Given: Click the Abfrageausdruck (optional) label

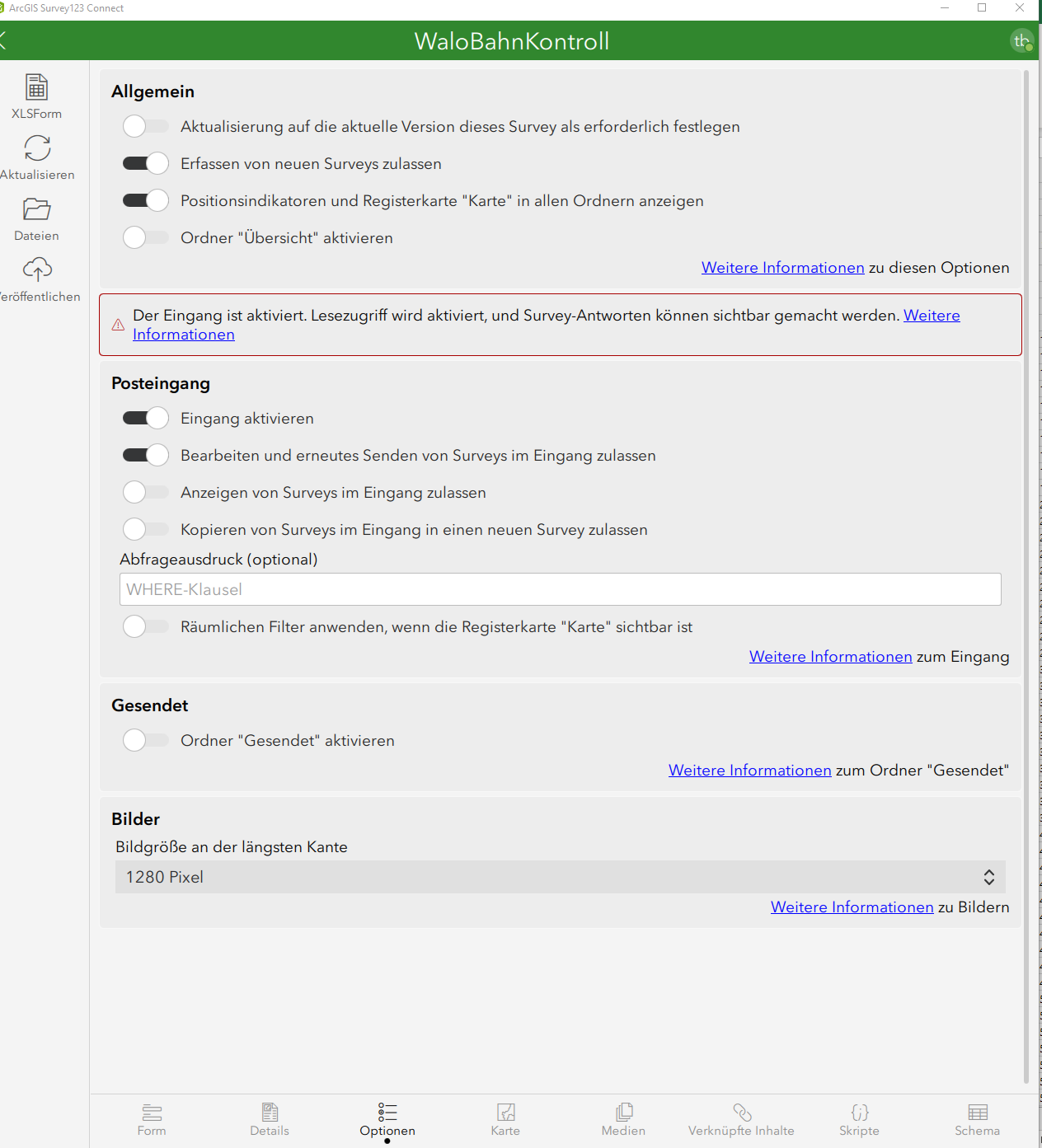Looking at the screenshot, I should 218,560.
